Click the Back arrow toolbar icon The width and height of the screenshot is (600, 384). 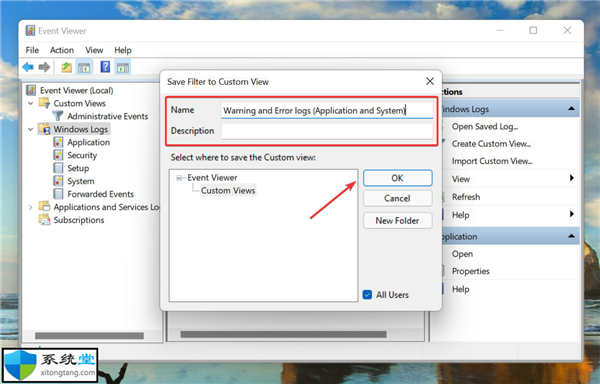pos(28,67)
